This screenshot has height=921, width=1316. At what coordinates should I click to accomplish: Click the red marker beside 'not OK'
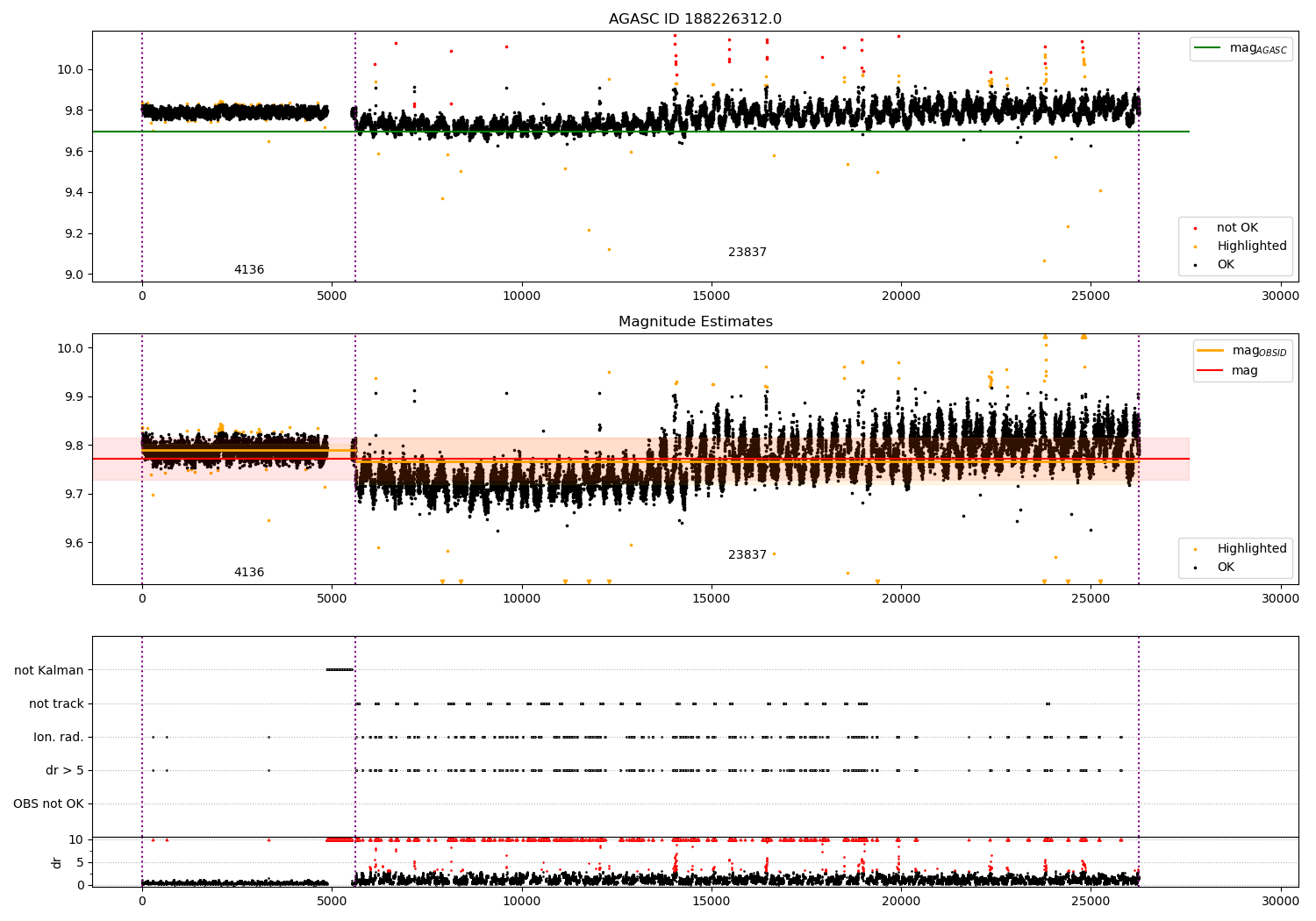1195,228
